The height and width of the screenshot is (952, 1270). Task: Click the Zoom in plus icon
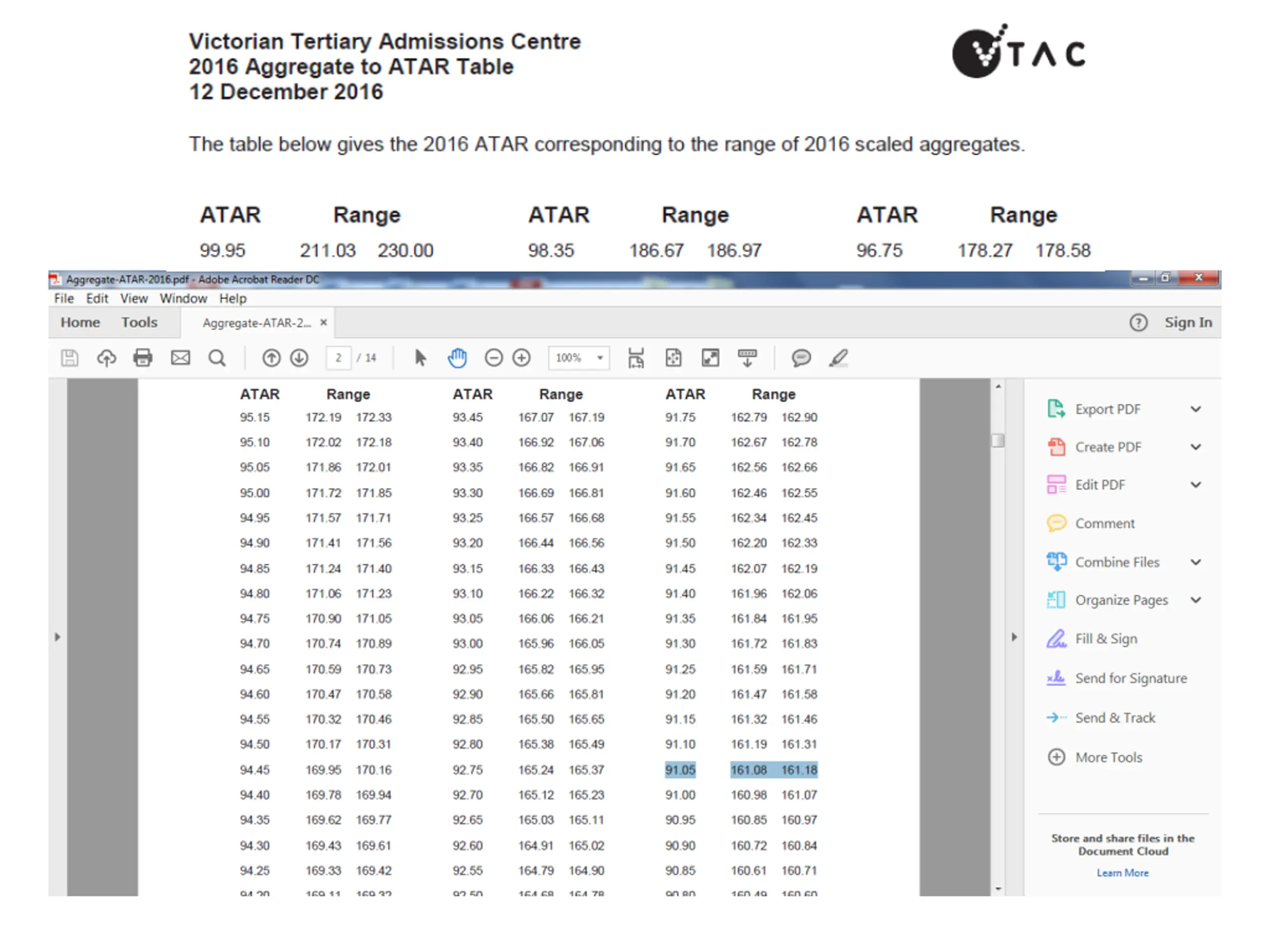521,358
